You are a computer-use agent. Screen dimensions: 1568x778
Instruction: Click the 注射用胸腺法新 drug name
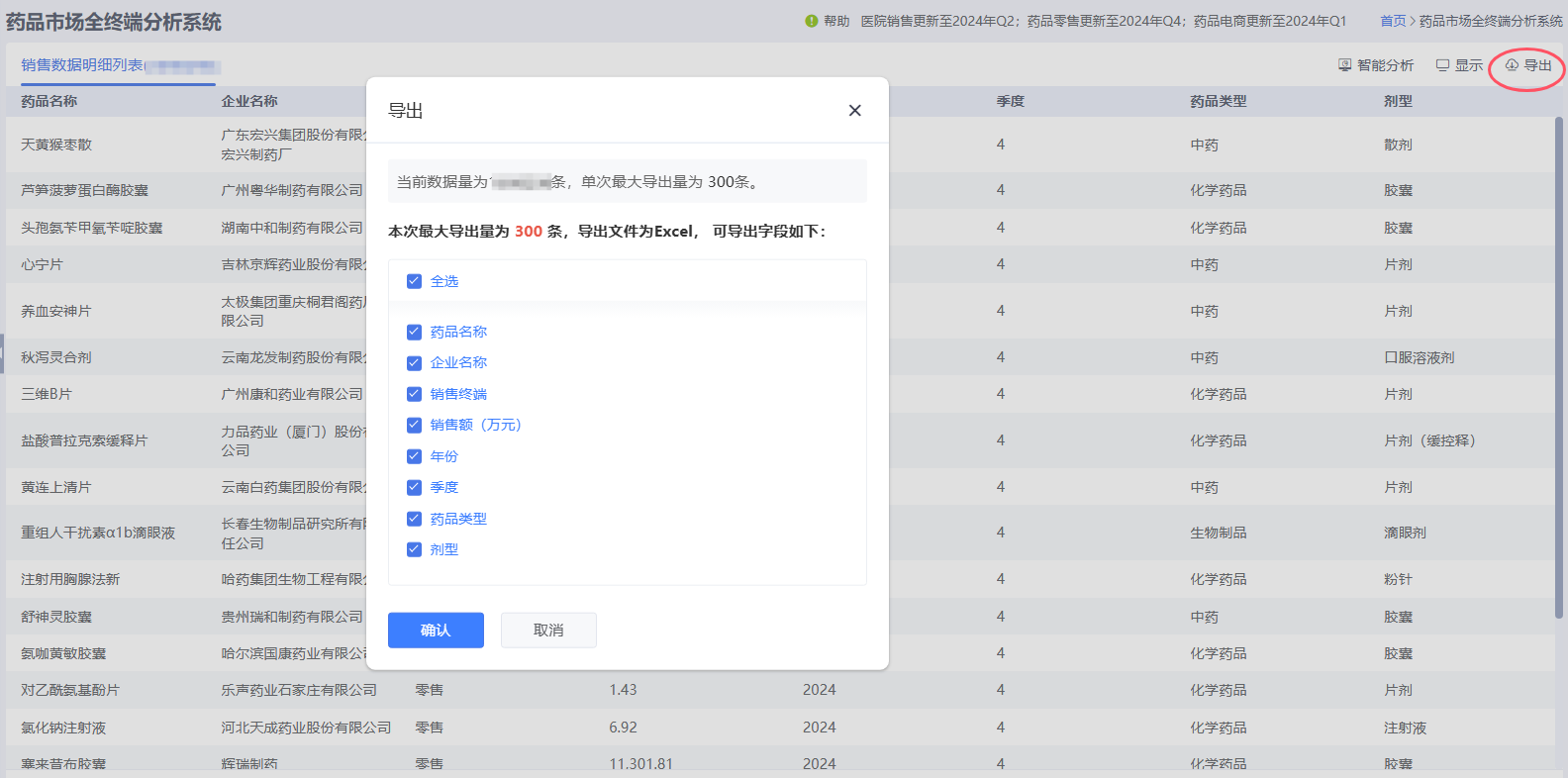[x=70, y=579]
